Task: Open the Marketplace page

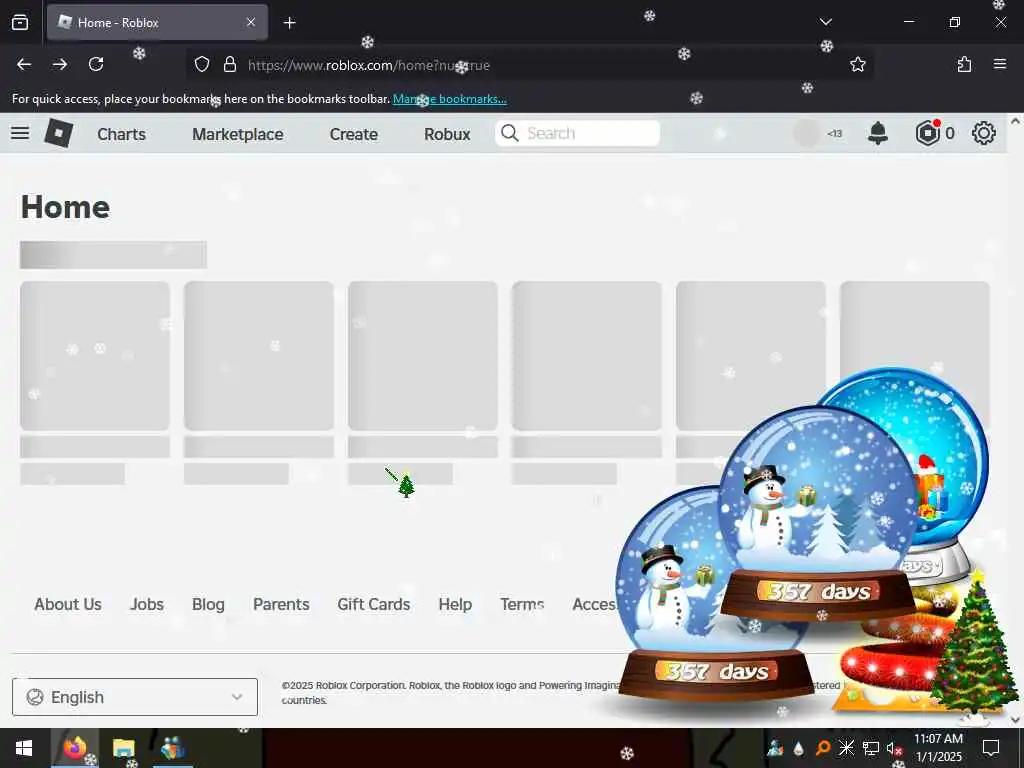Action: [x=238, y=134]
